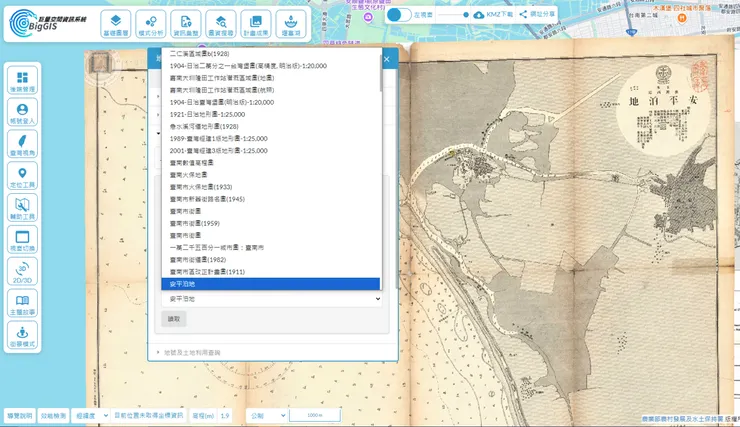740x427 pixels.
Task: Open the 主題故事 theme story icon
Action: pyautogui.click(x=22, y=304)
